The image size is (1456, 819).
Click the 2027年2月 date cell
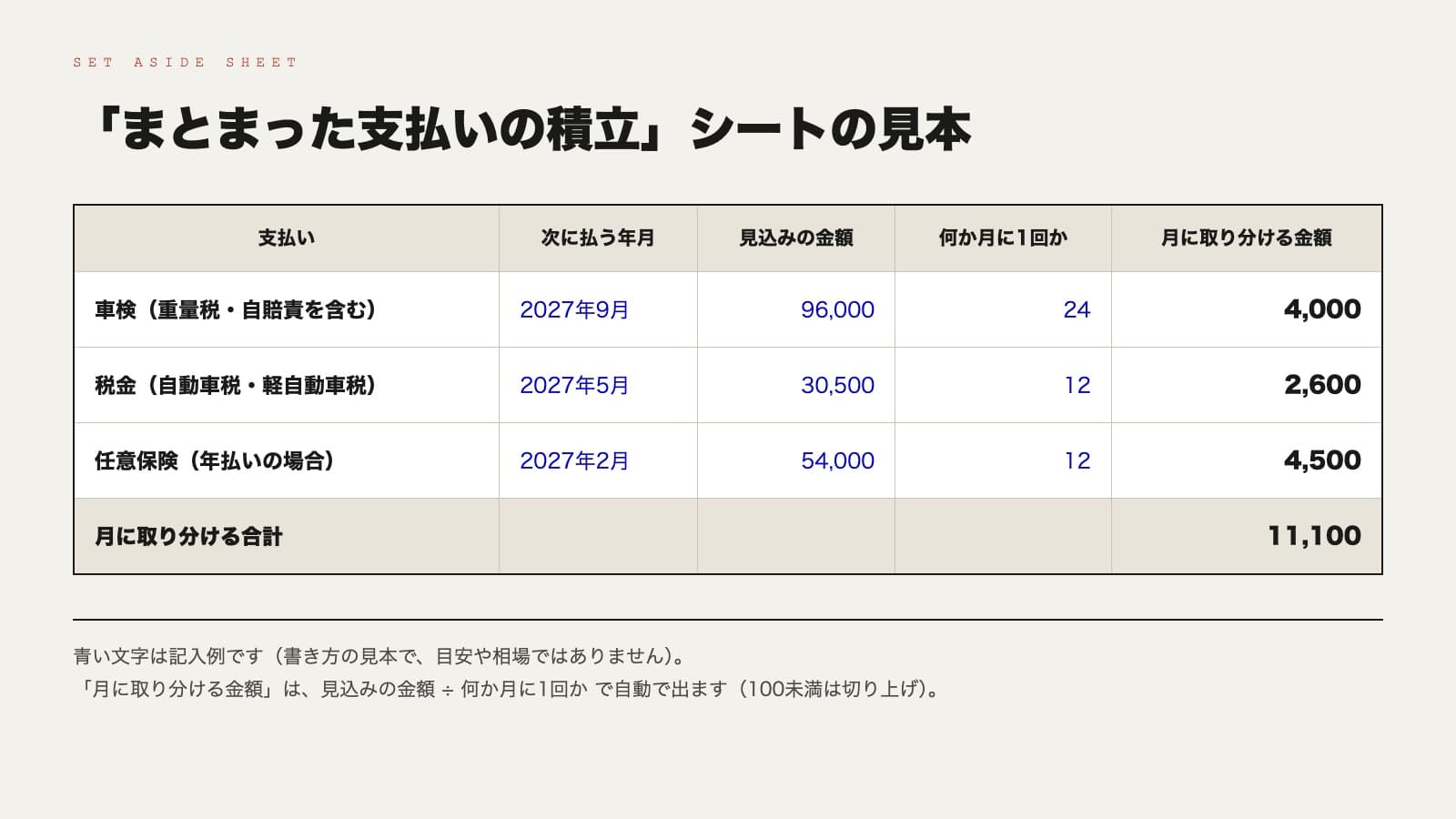(x=598, y=460)
